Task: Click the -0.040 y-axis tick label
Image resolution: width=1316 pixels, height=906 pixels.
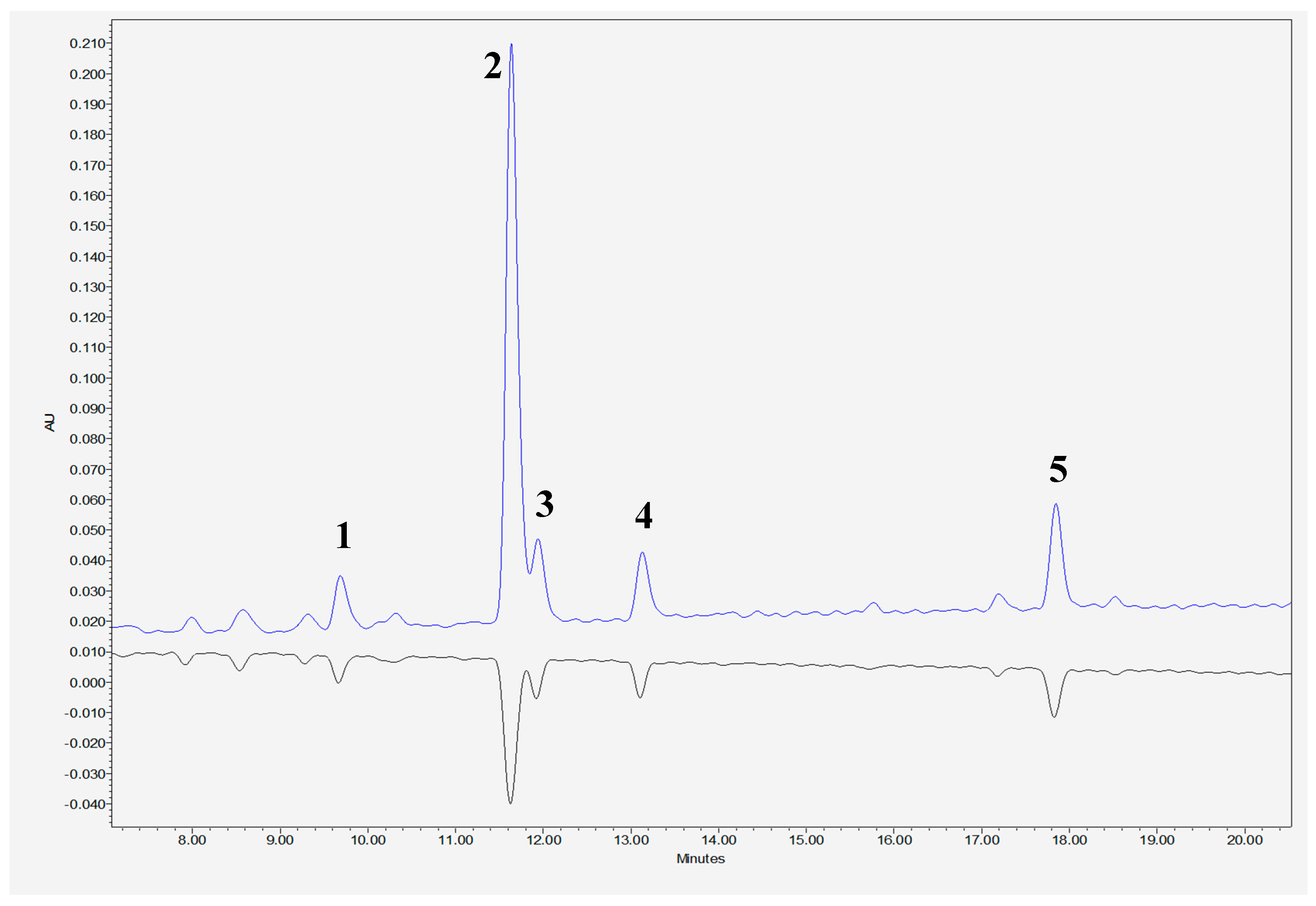Action: coord(85,804)
